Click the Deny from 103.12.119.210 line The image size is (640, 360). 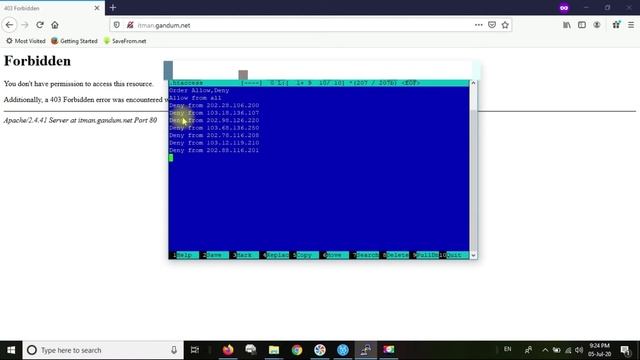(214, 143)
